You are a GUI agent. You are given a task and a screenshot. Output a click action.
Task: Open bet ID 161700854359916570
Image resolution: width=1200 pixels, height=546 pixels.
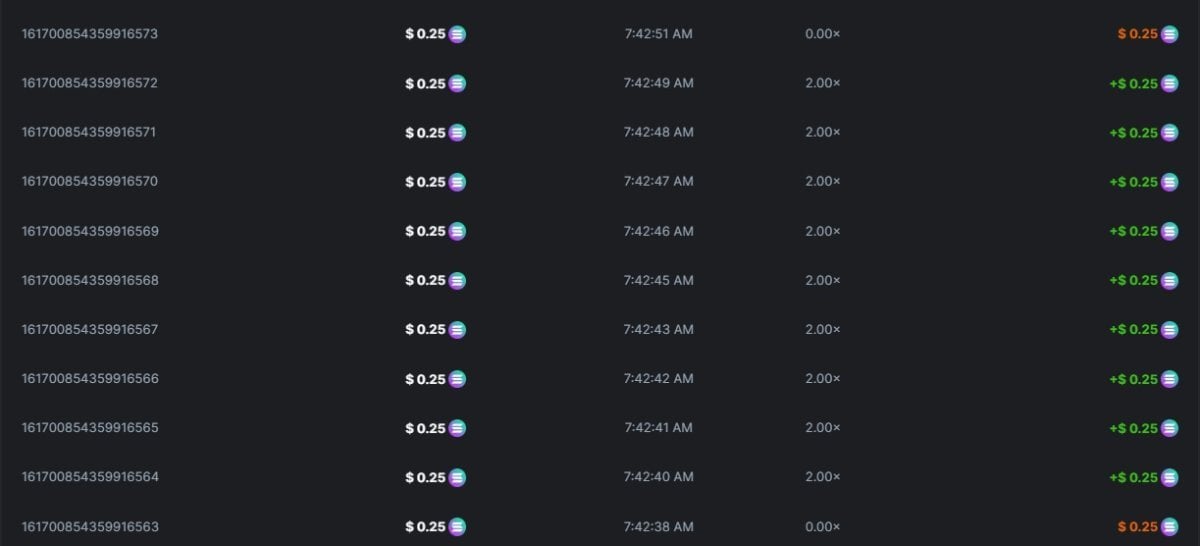point(90,181)
